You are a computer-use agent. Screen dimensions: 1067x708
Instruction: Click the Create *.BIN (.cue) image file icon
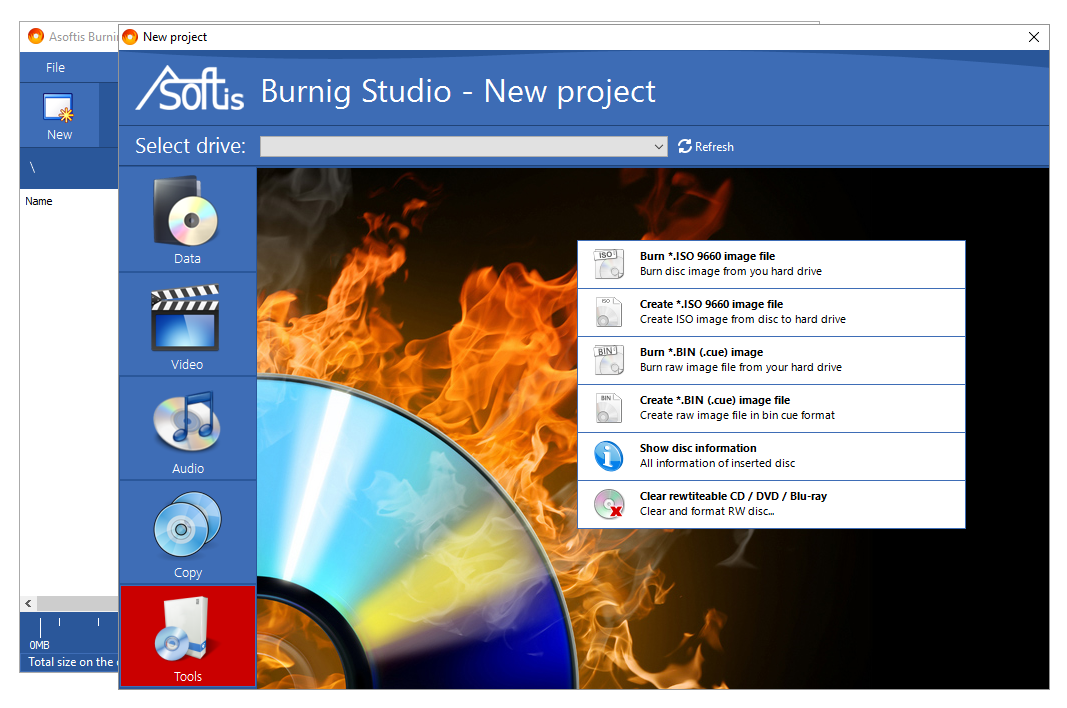tap(608, 408)
